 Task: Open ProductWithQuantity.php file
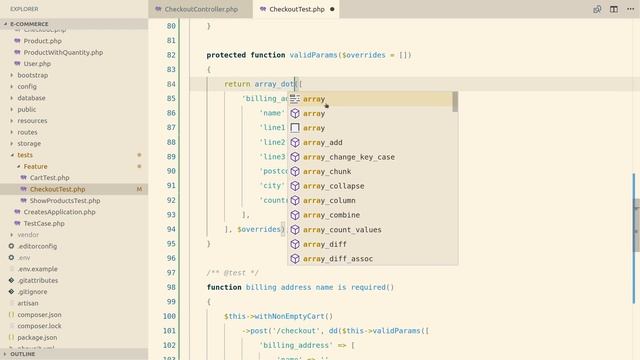63,52
